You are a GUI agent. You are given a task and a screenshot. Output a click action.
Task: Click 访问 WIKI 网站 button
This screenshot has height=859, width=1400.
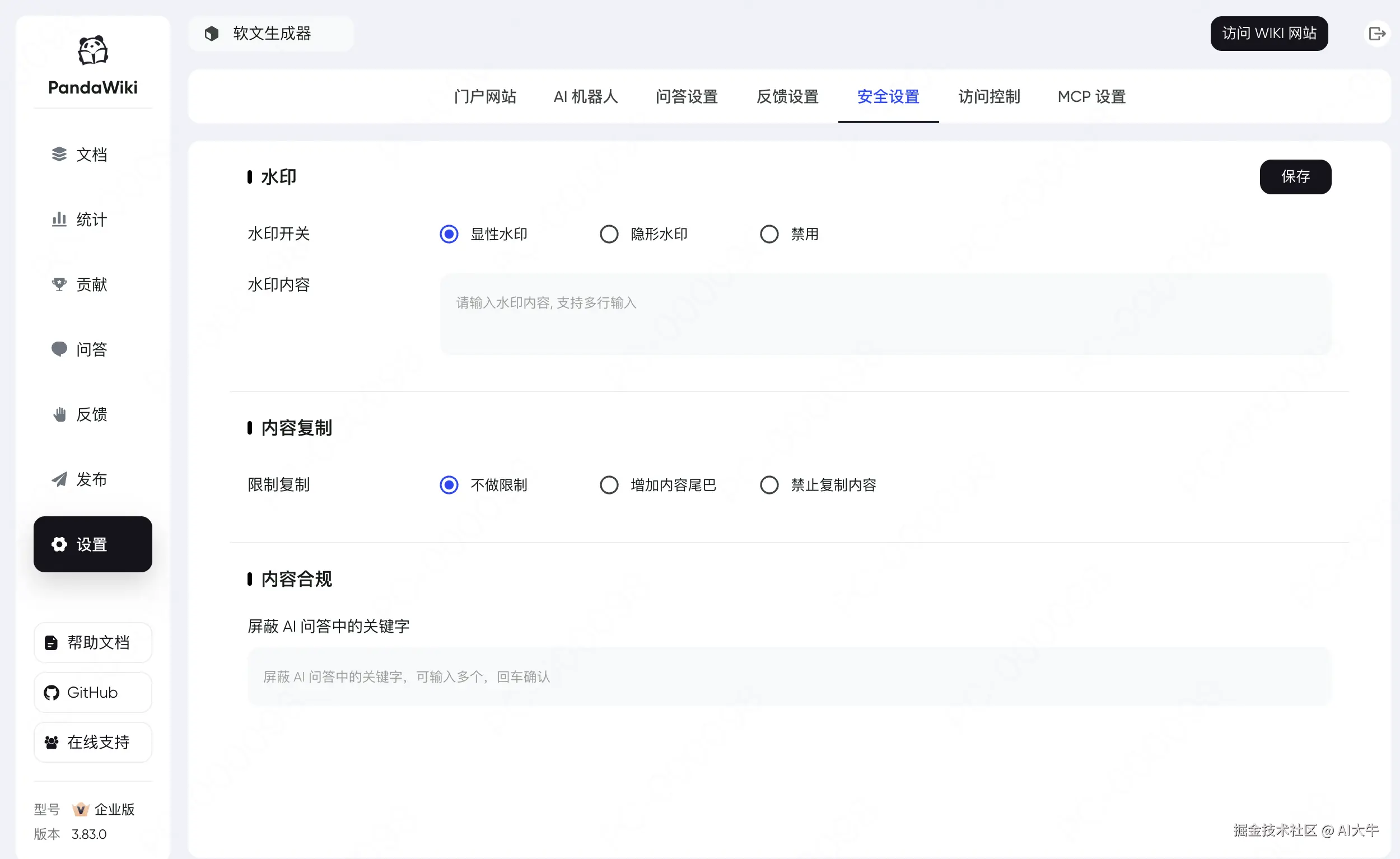tap(1269, 34)
